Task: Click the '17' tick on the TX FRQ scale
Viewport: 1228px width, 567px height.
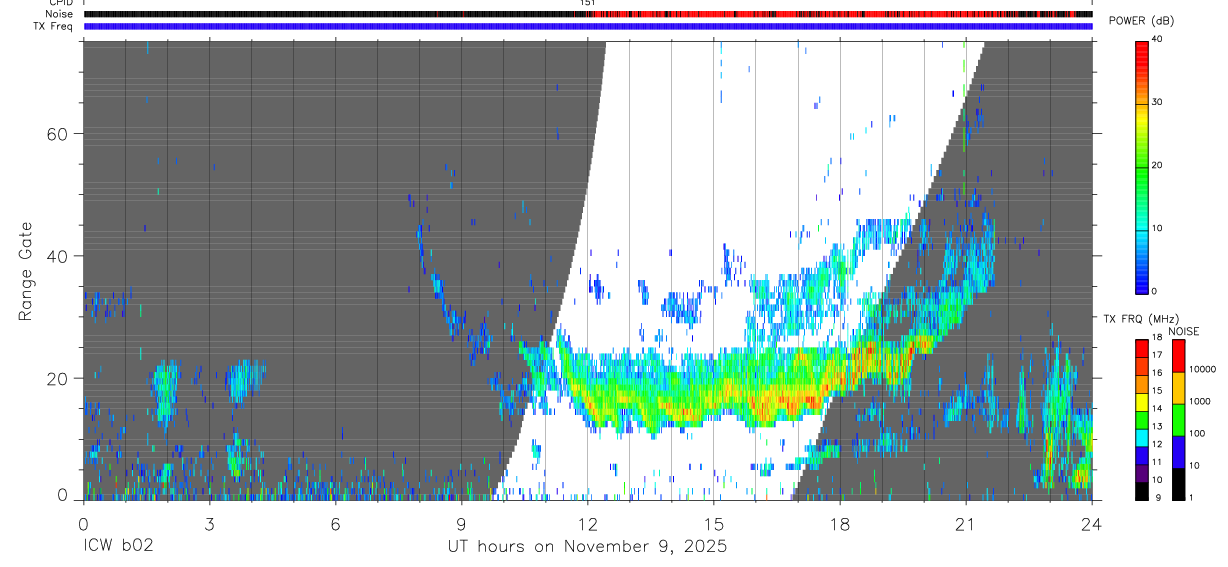Action: [x=1158, y=356]
